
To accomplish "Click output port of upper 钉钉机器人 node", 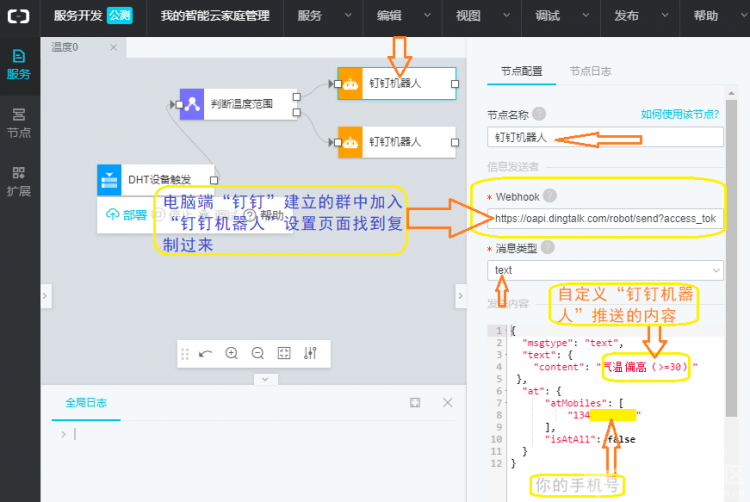I will pyautogui.click(x=455, y=84).
